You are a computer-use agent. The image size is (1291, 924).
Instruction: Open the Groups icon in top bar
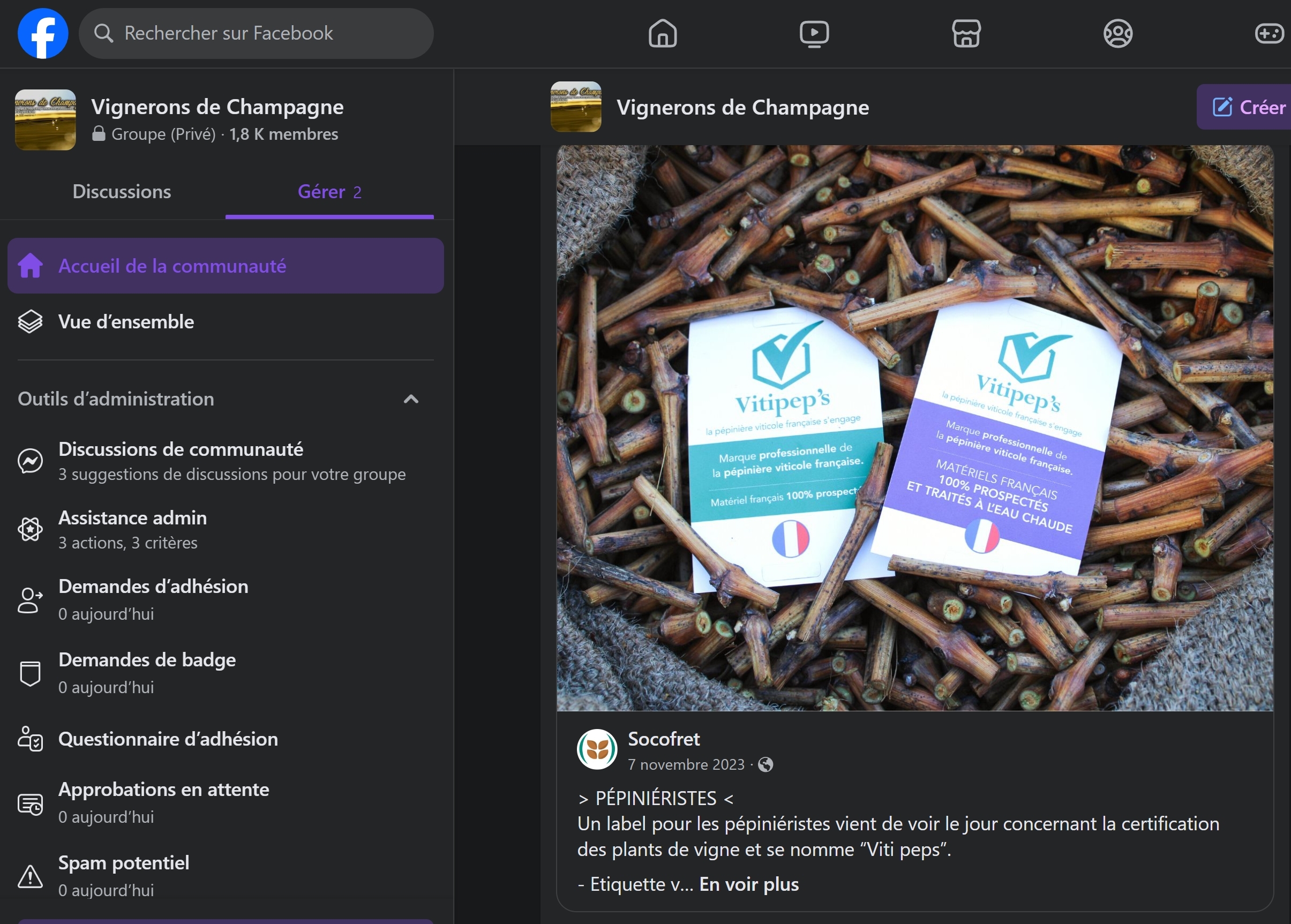point(1117,34)
